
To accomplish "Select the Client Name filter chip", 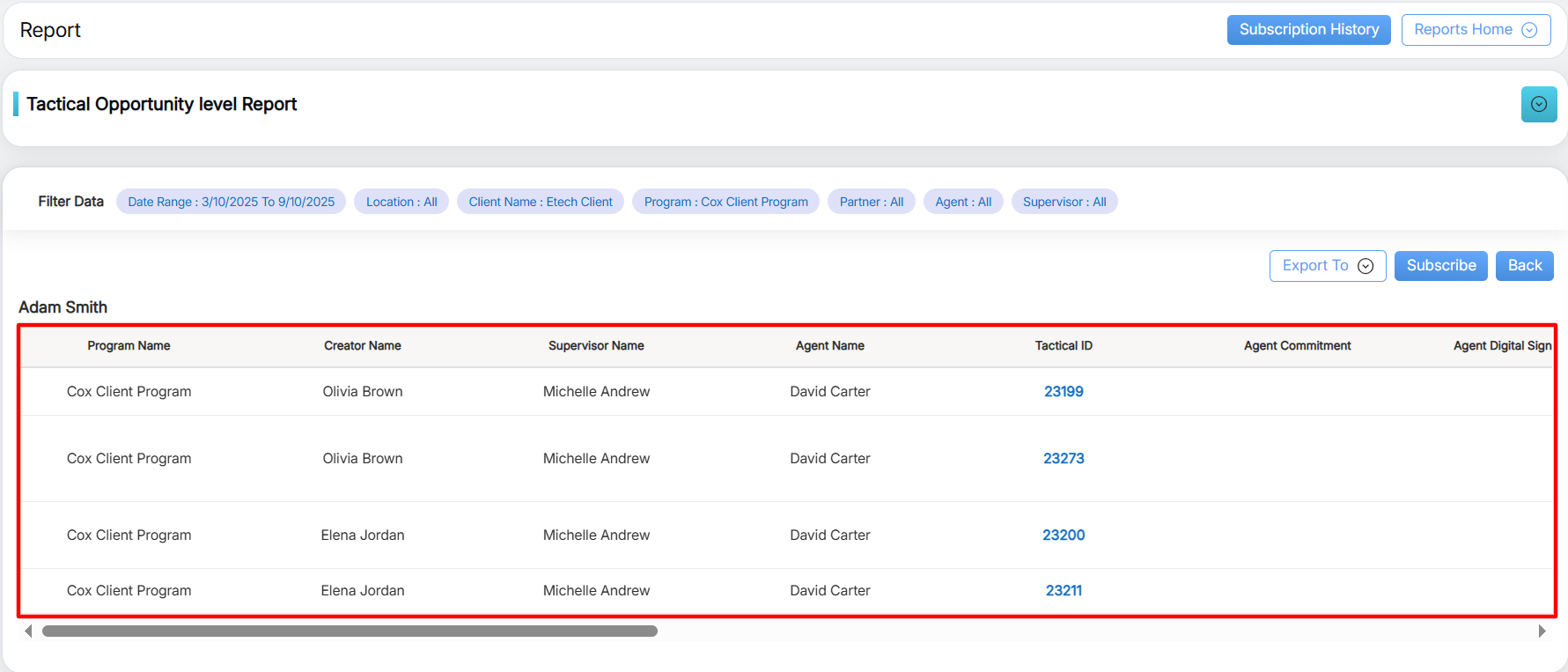I will 540,202.
